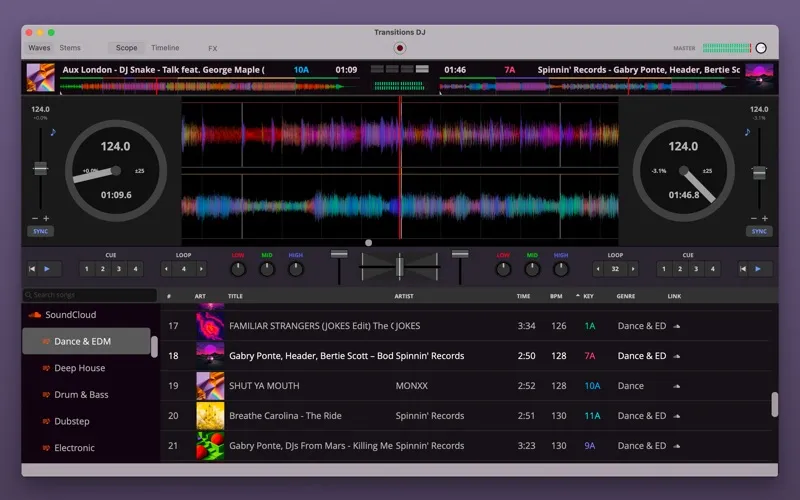Image resolution: width=800 pixels, height=500 pixels.
Task: Toggle key lock note icon on right deck
Action: [x=747, y=132]
